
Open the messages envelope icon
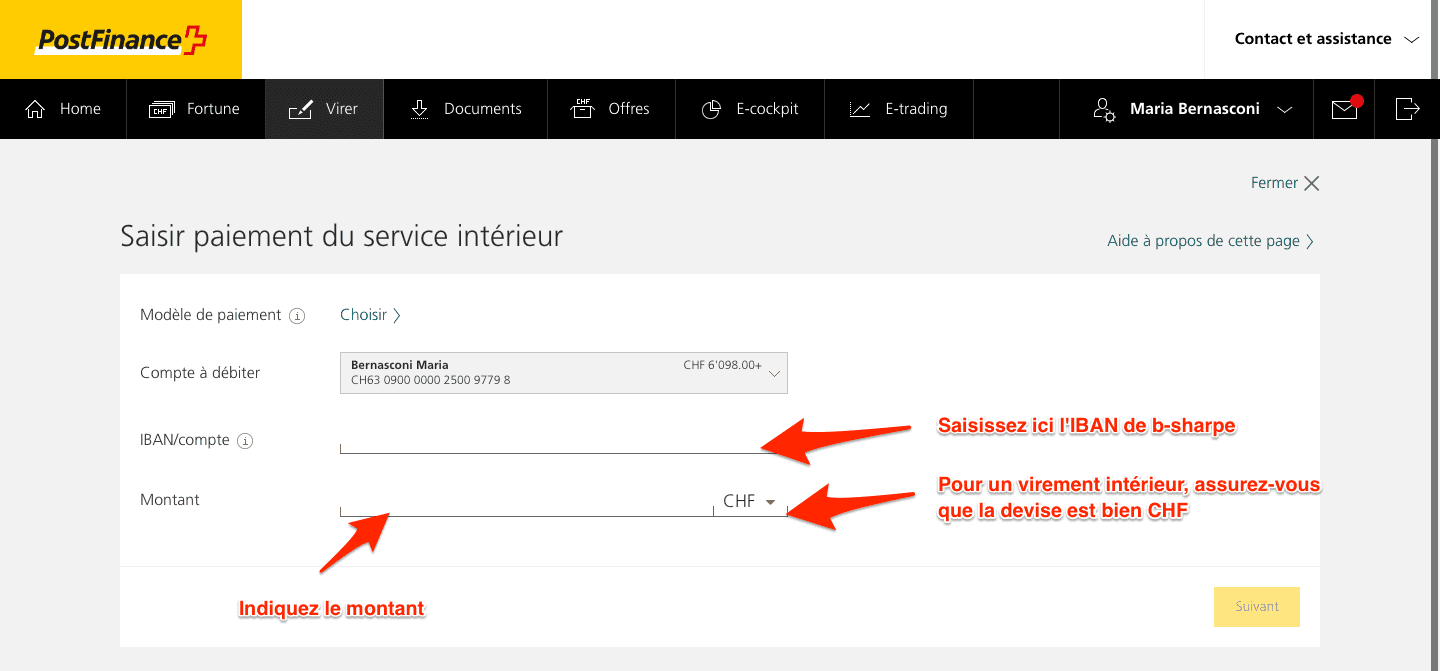pyautogui.click(x=1346, y=108)
